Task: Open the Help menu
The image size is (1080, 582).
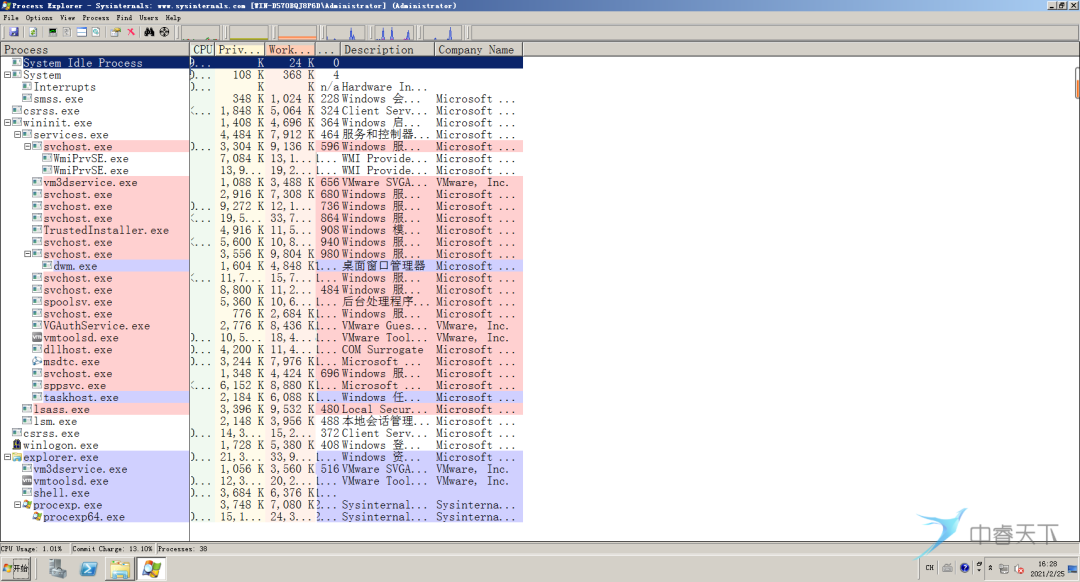Action: tap(173, 18)
